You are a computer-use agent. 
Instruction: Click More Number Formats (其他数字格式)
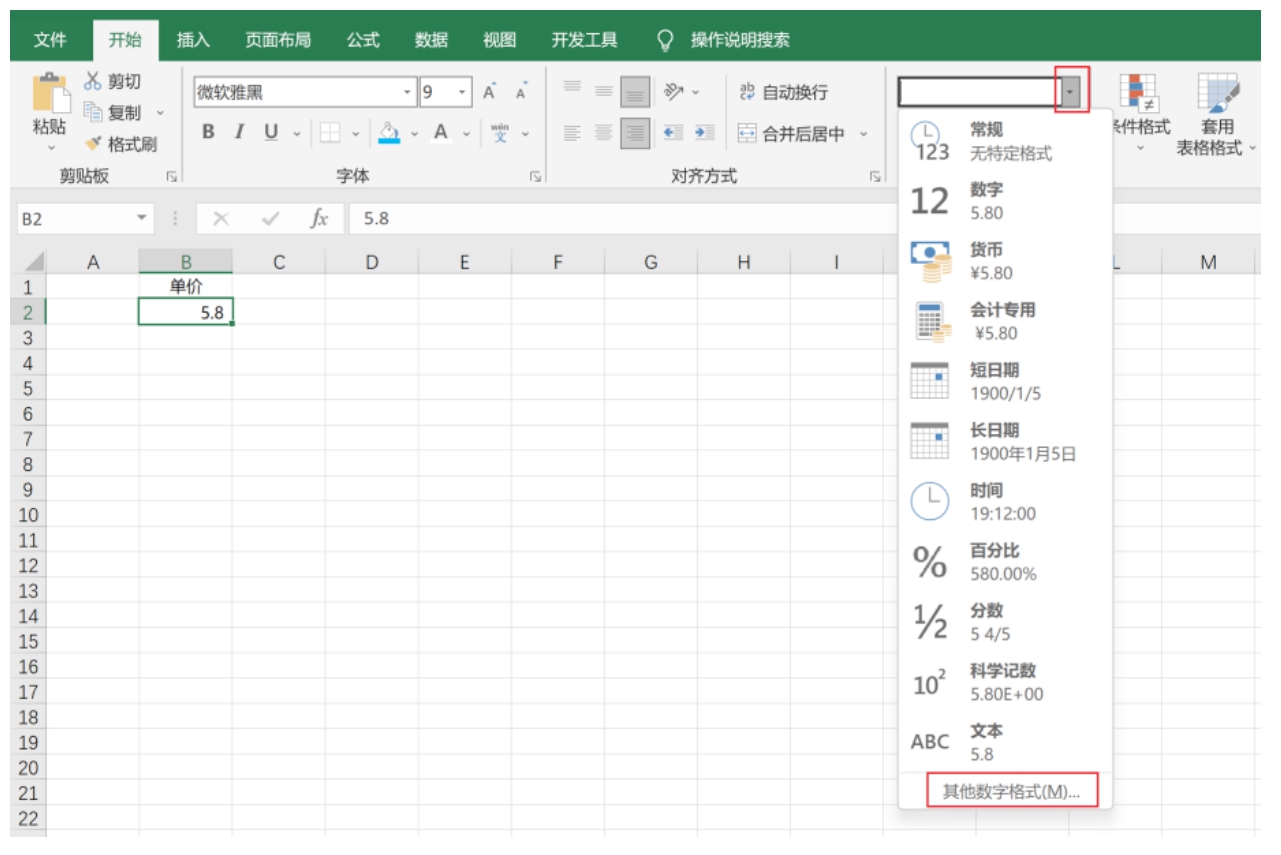[x=1011, y=791]
